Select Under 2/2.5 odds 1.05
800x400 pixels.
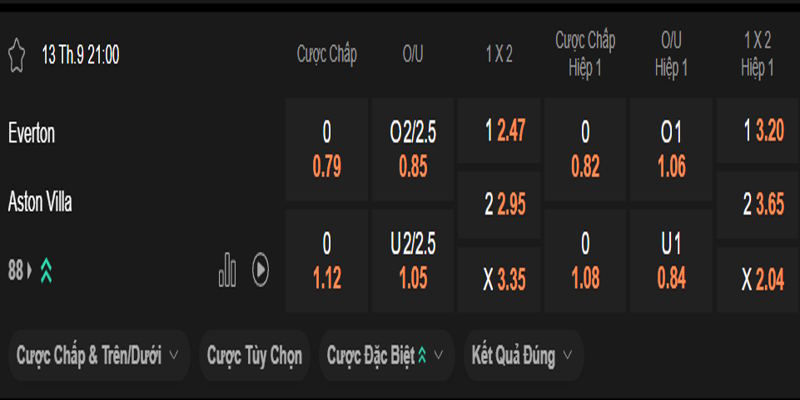413,260
